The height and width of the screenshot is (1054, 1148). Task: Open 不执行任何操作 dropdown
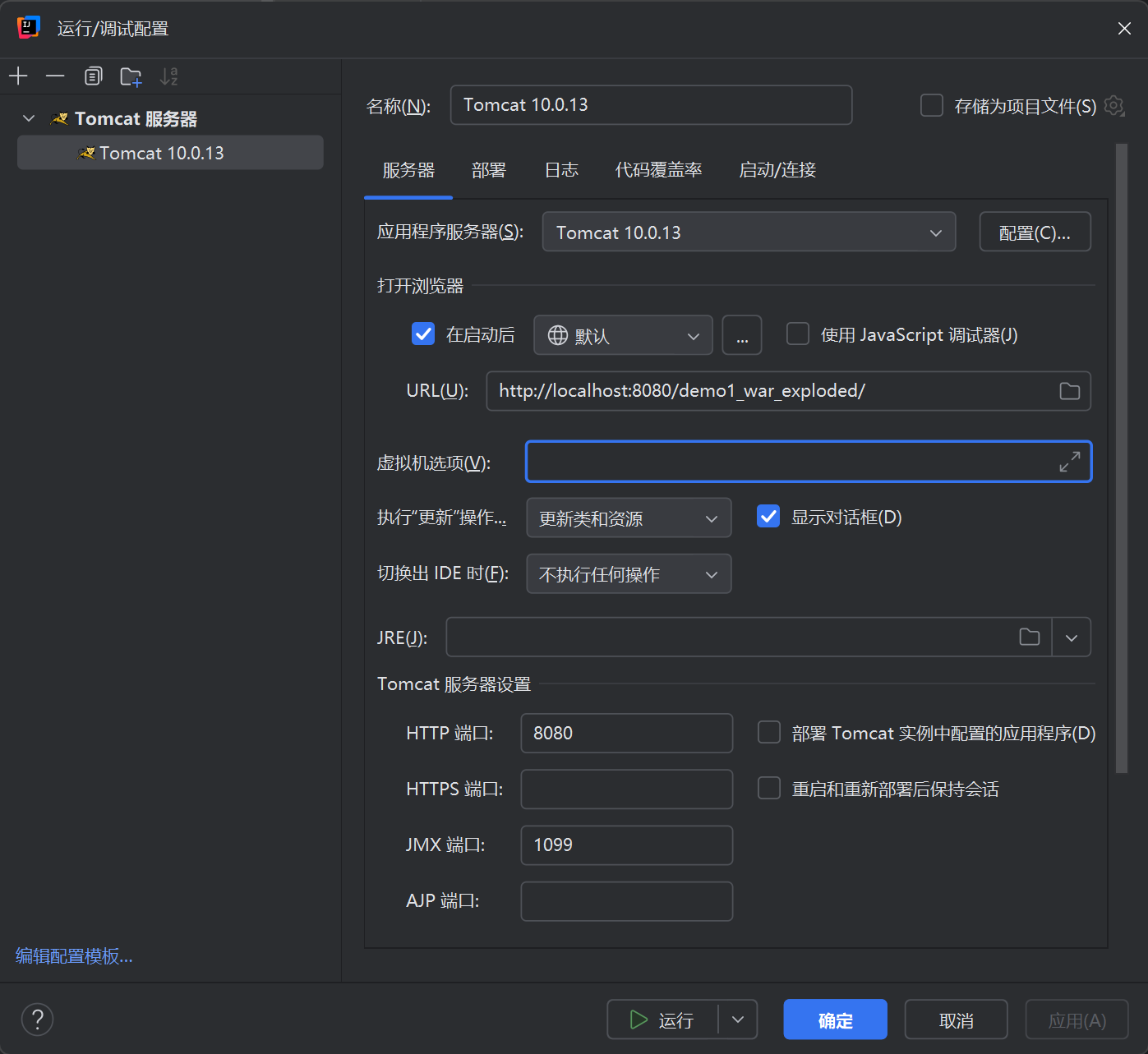tap(629, 574)
